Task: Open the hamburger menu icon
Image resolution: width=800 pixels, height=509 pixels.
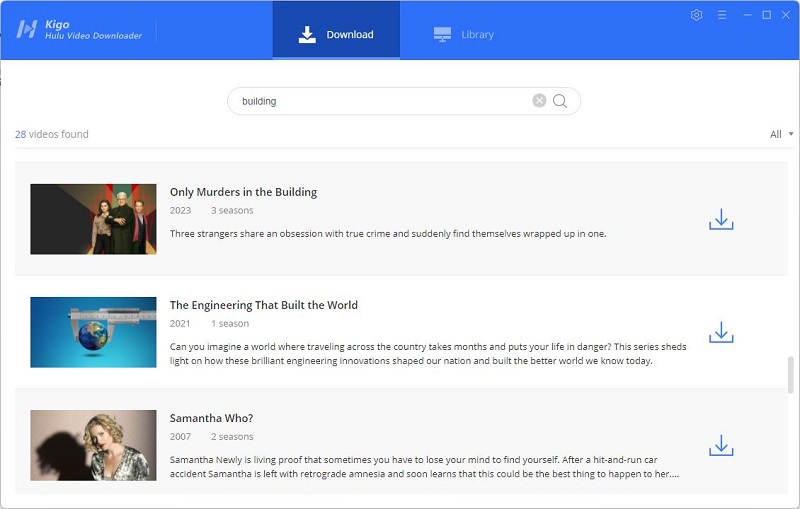Action: [722, 15]
